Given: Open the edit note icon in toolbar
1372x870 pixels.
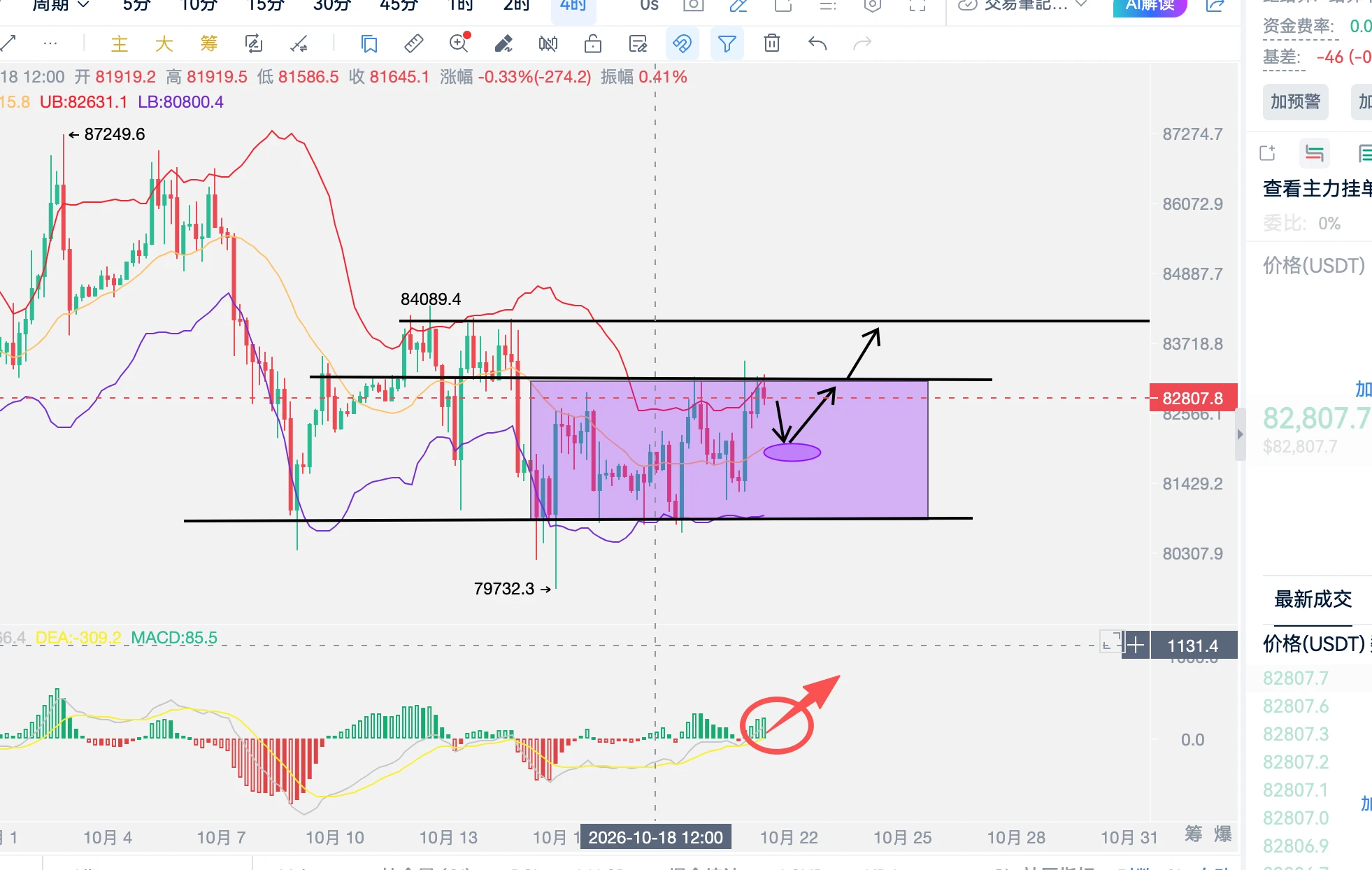Looking at the screenshot, I should pyautogui.click(x=638, y=44).
